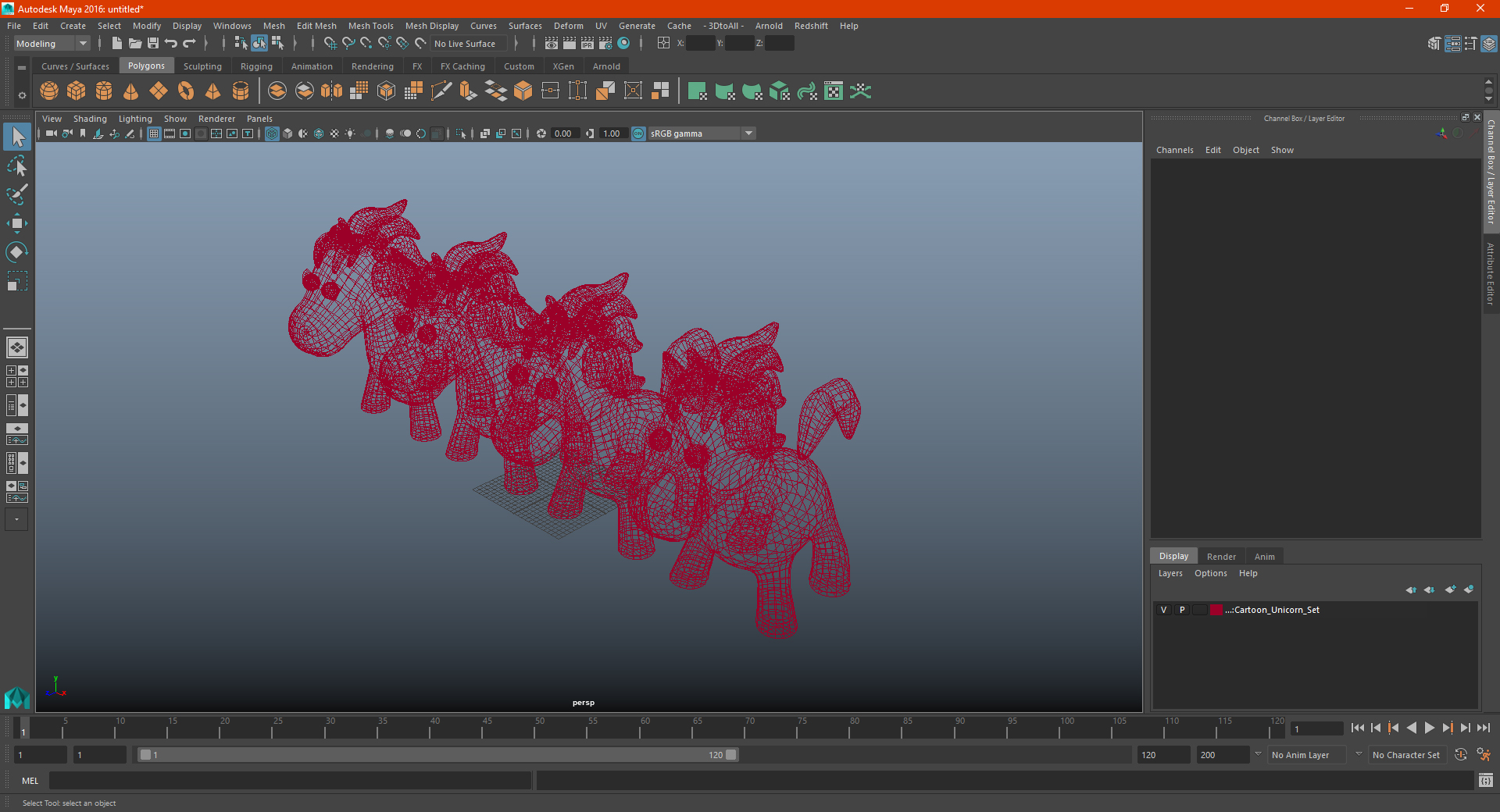The width and height of the screenshot is (1500, 812).
Task: Create a polygon cylinder from the shelf
Action: point(104,91)
